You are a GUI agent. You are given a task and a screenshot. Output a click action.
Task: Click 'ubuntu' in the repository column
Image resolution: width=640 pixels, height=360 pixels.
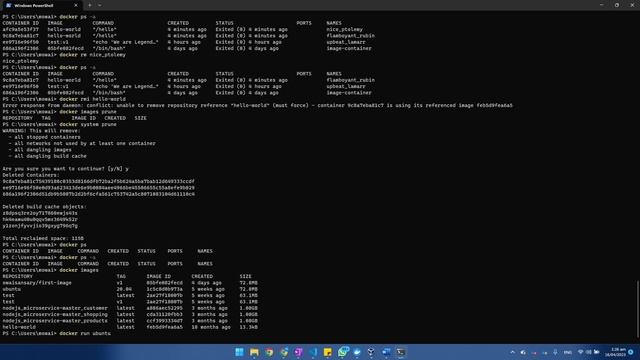tap(11, 289)
